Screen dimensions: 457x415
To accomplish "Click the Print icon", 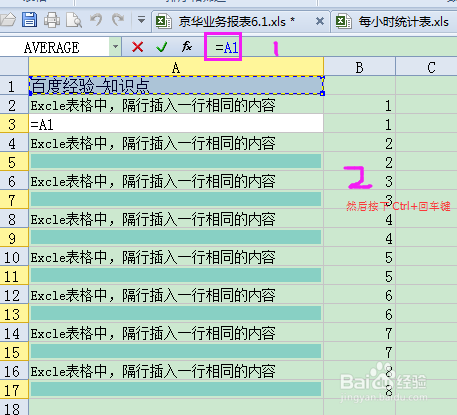I will (x=52, y=20).
